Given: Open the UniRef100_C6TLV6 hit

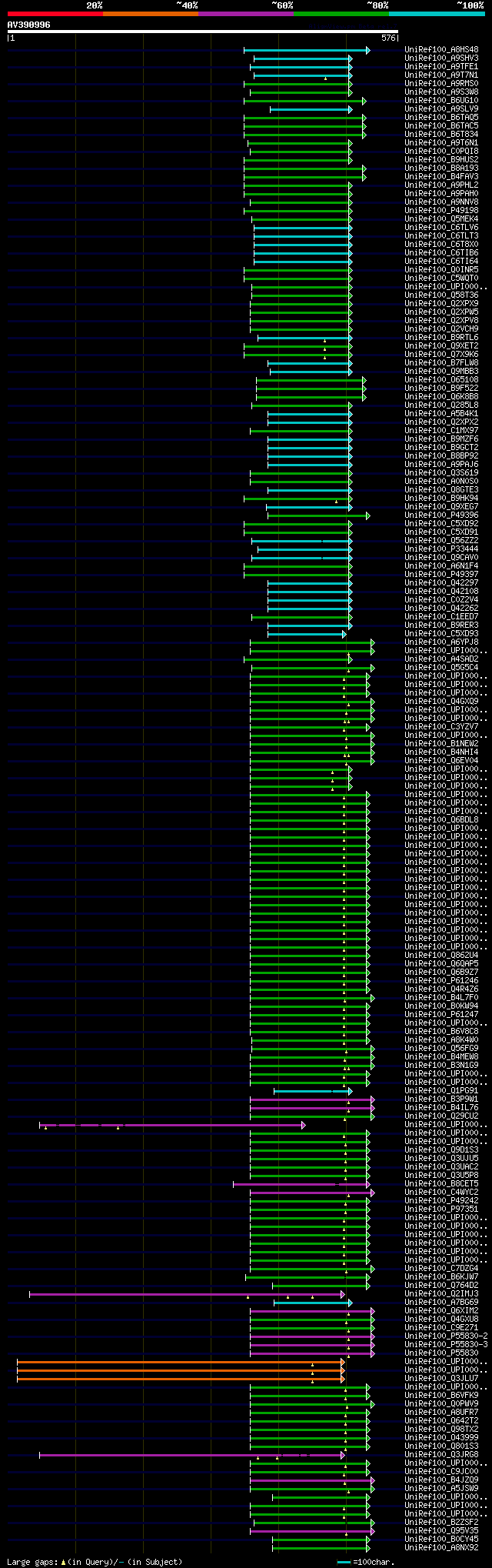Looking at the screenshot, I should [x=442, y=228].
